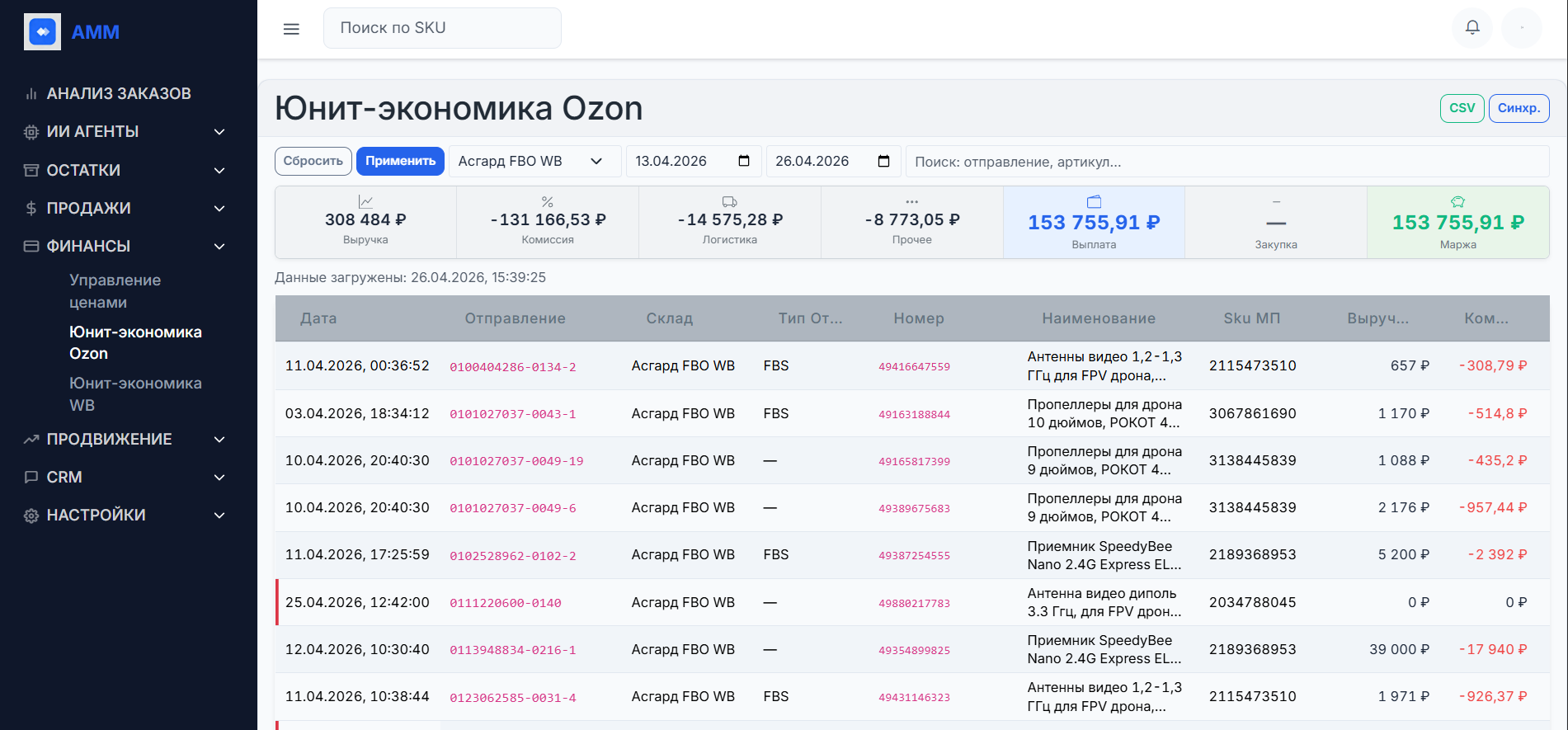Sort by the Отправление column header

point(515,318)
